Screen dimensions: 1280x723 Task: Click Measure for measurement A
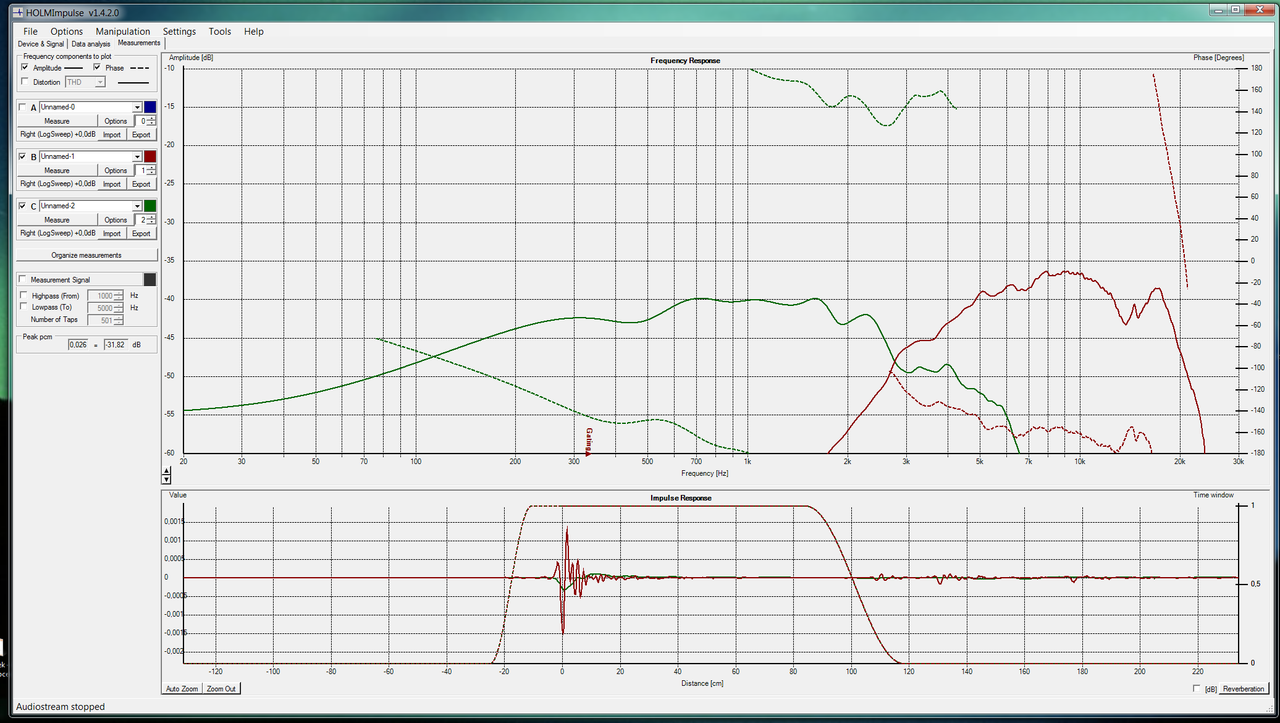click(57, 121)
